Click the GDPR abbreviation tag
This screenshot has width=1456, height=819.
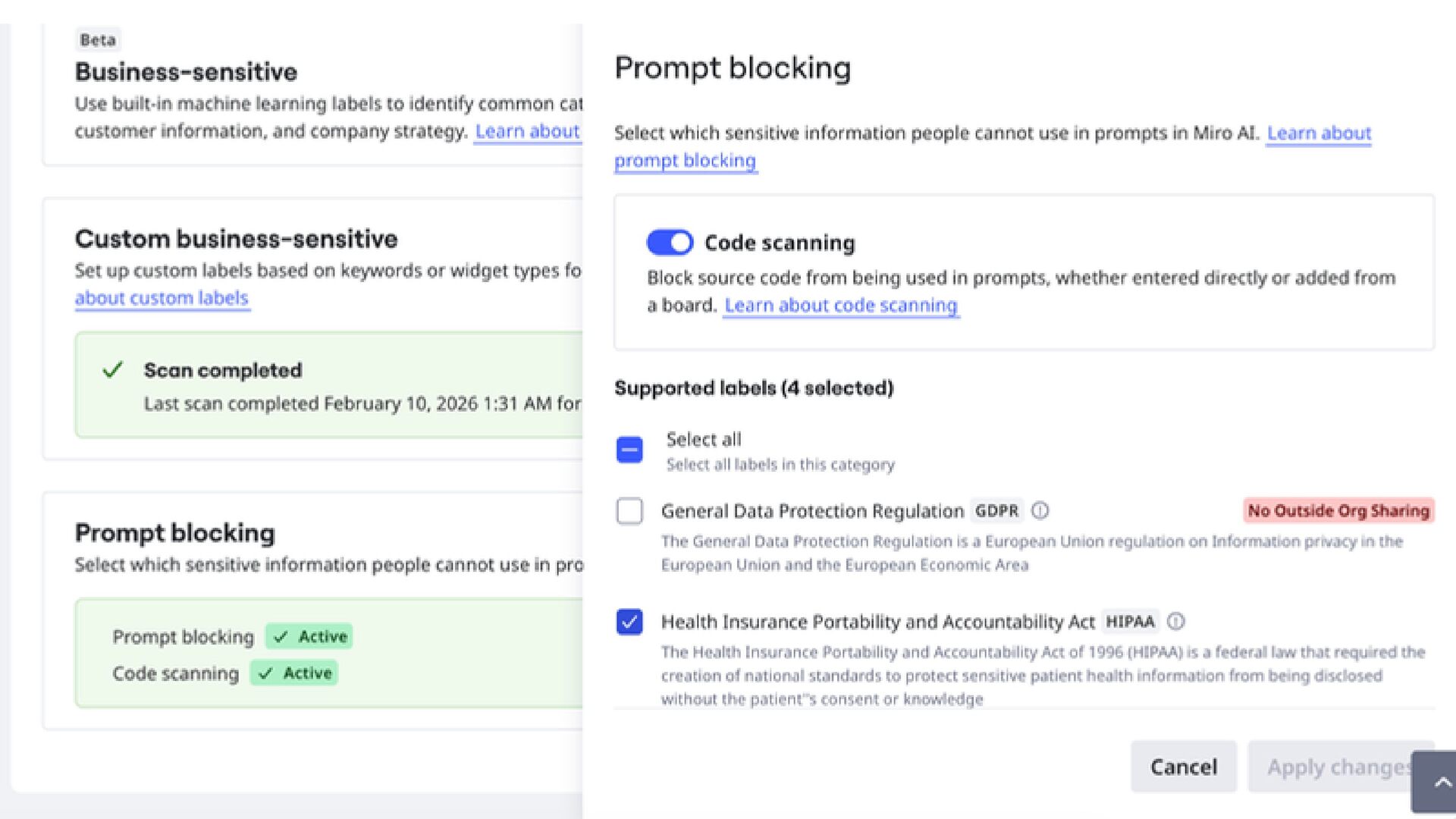pyautogui.click(x=996, y=511)
